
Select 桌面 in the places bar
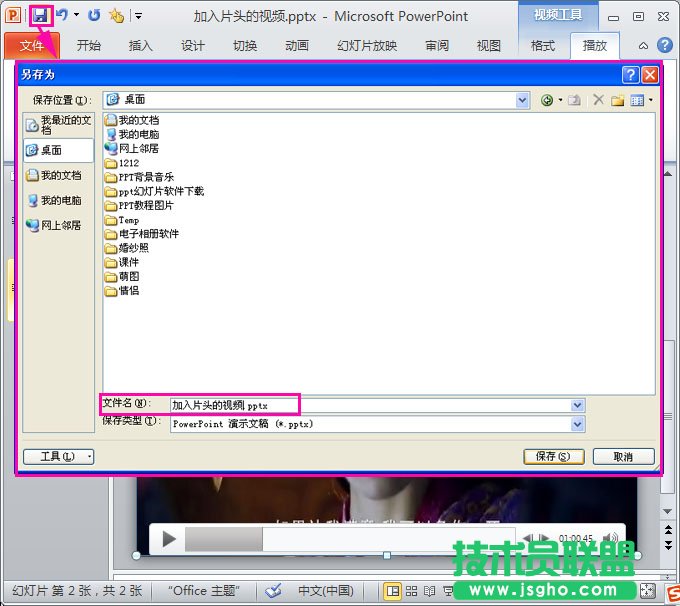pyautogui.click(x=59, y=150)
